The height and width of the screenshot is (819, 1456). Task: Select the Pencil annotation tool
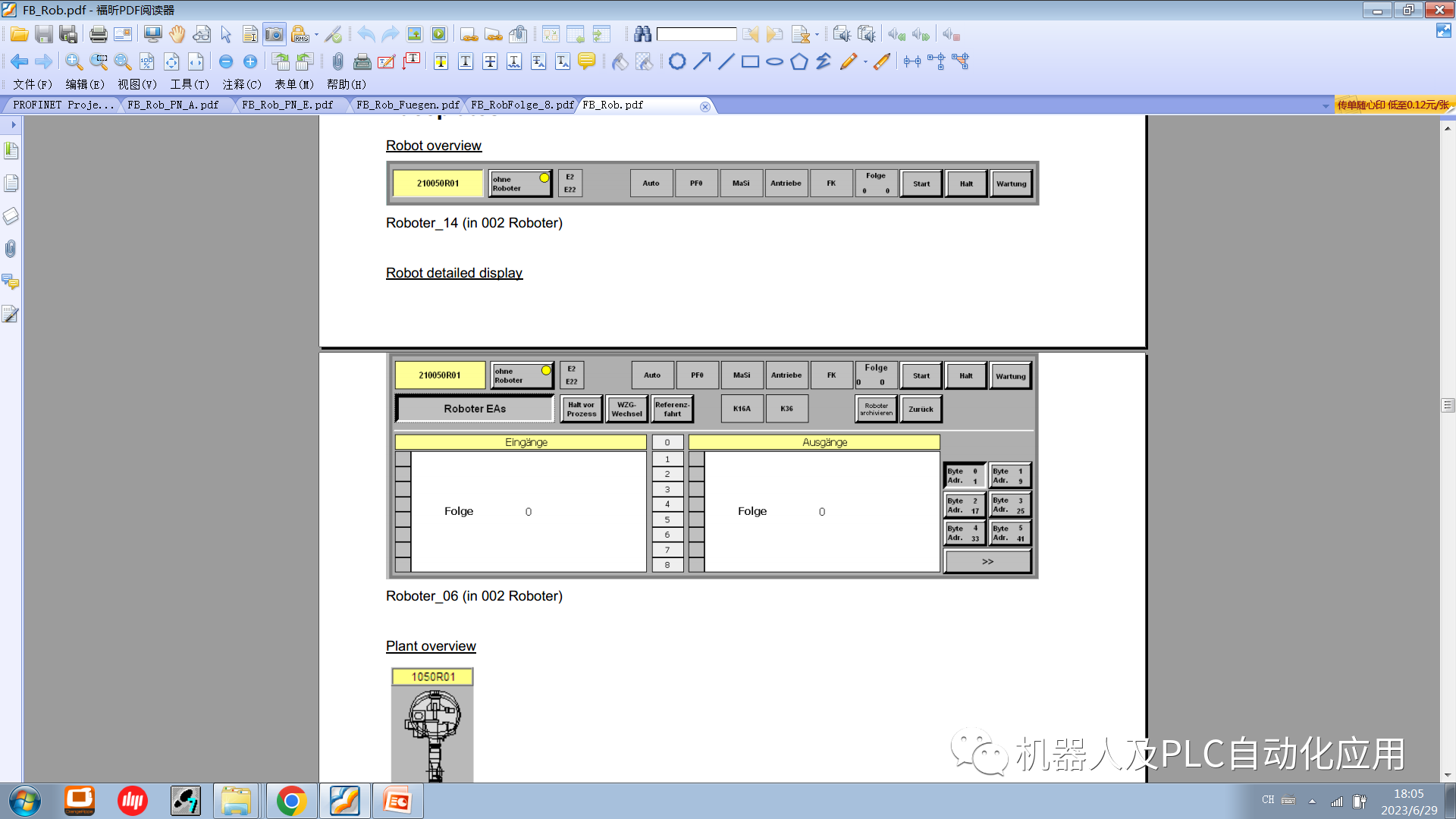point(848,61)
